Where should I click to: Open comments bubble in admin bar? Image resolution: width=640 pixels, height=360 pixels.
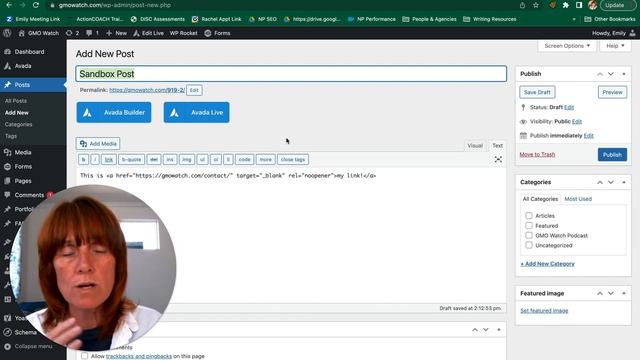point(92,33)
